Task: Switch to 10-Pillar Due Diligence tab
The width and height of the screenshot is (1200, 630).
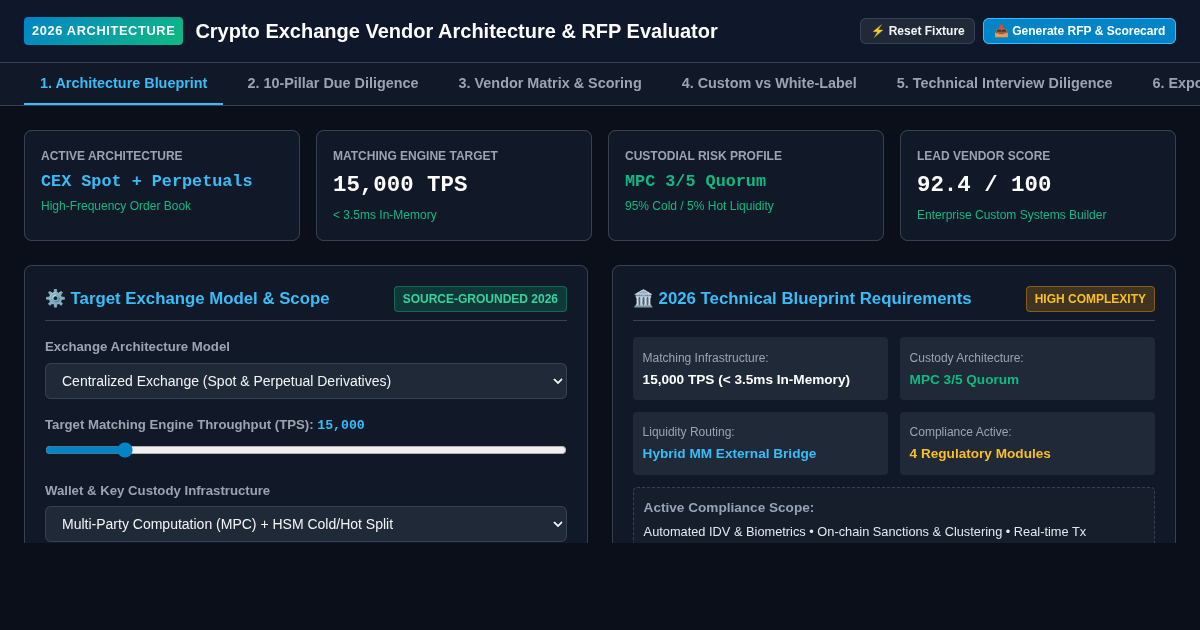Action: (x=333, y=83)
